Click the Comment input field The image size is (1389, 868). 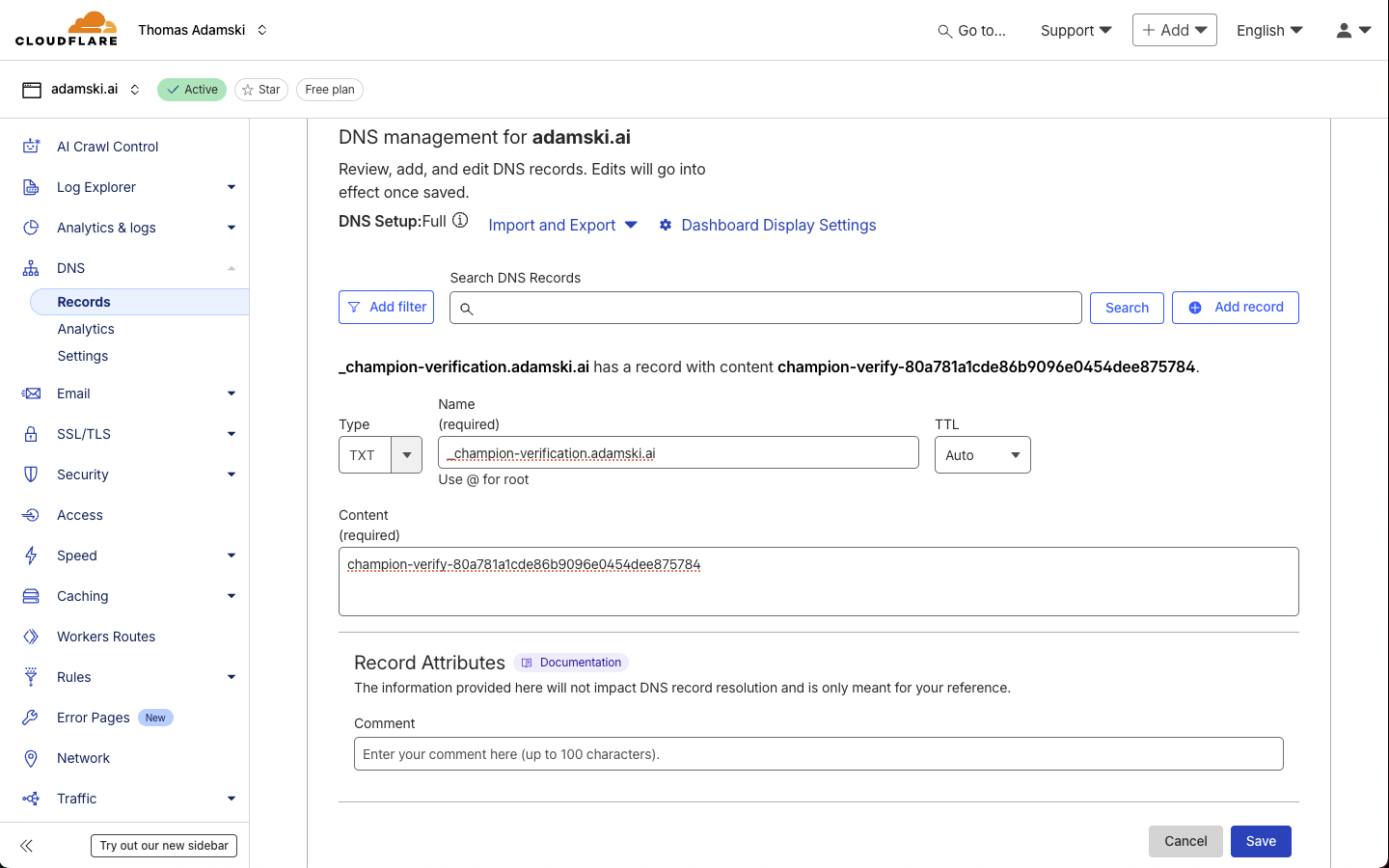click(x=818, y=753)
